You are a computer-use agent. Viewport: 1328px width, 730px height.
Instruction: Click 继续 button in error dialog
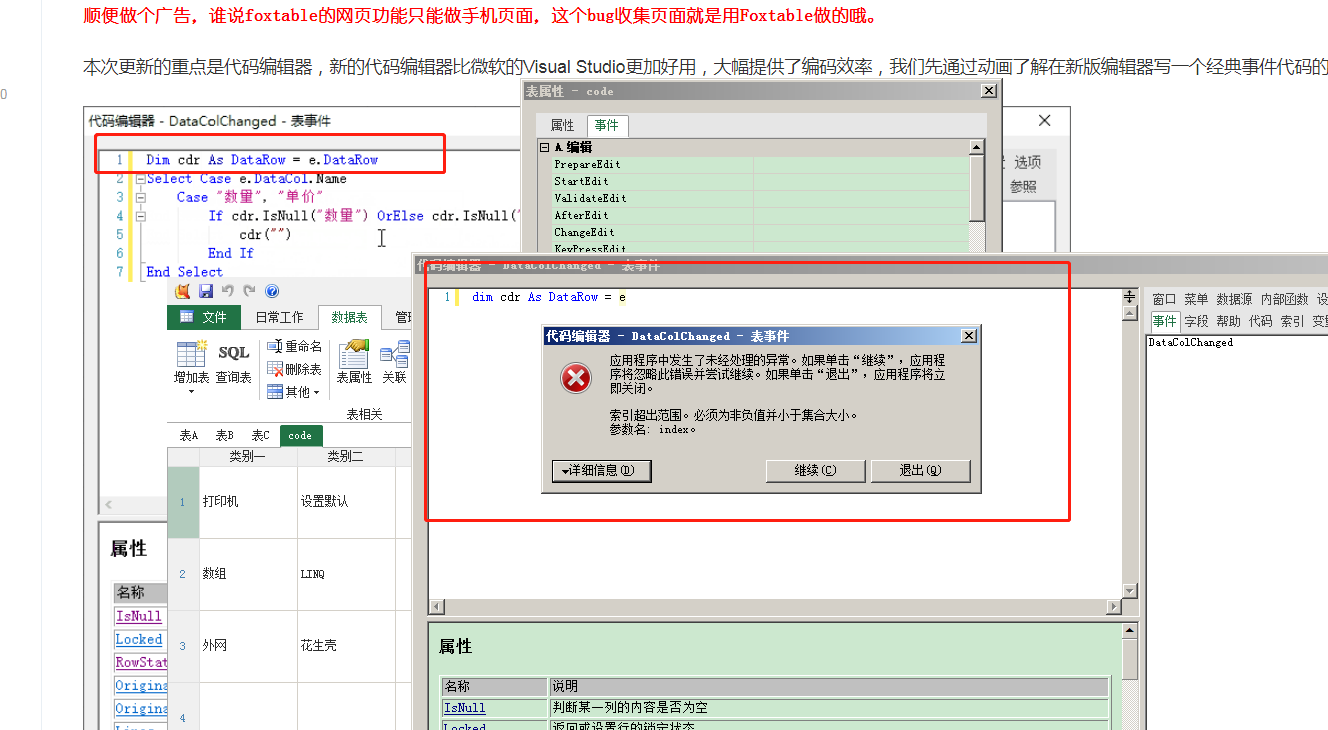click(815, 471)
